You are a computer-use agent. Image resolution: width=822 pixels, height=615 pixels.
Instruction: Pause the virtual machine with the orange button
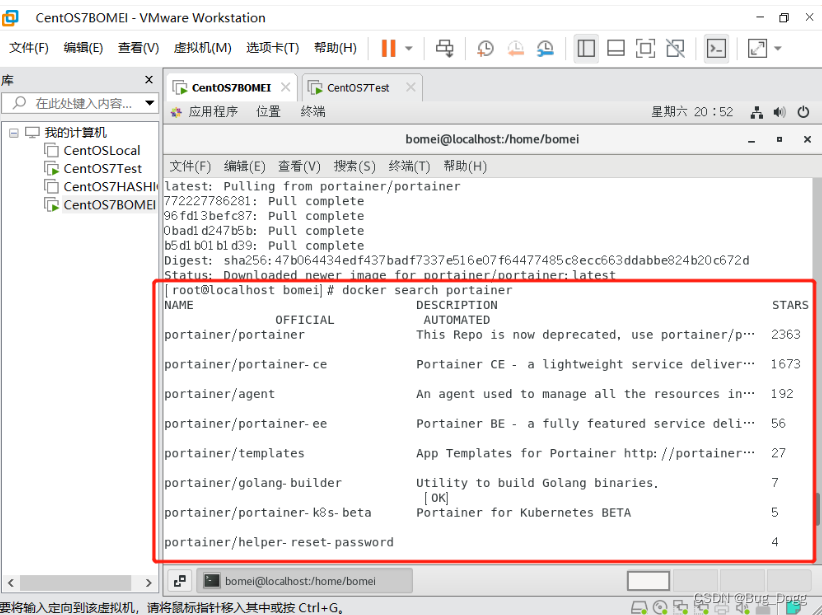tap(388, 48)
